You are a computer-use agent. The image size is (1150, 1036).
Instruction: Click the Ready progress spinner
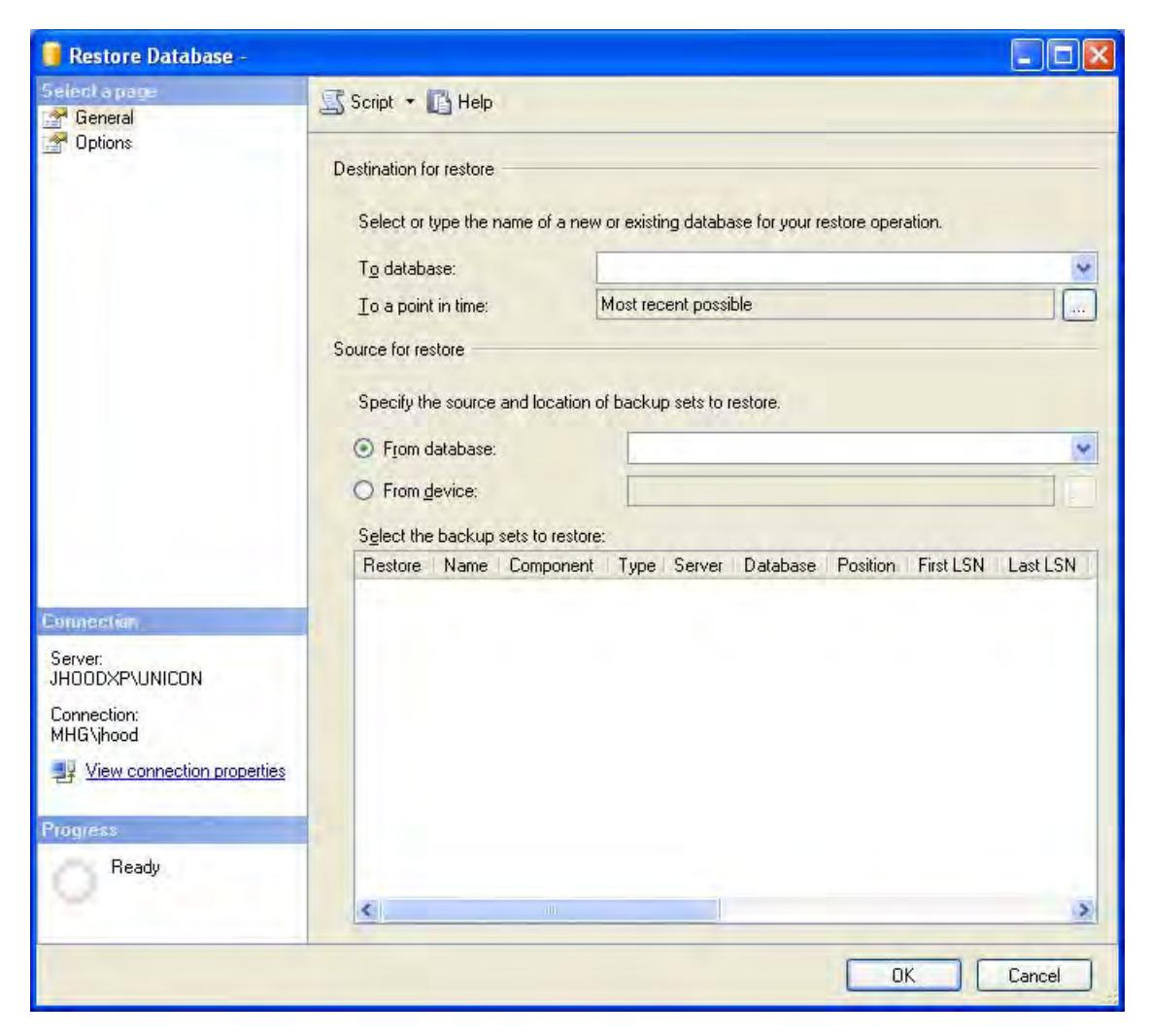click(x=74, y=882)
